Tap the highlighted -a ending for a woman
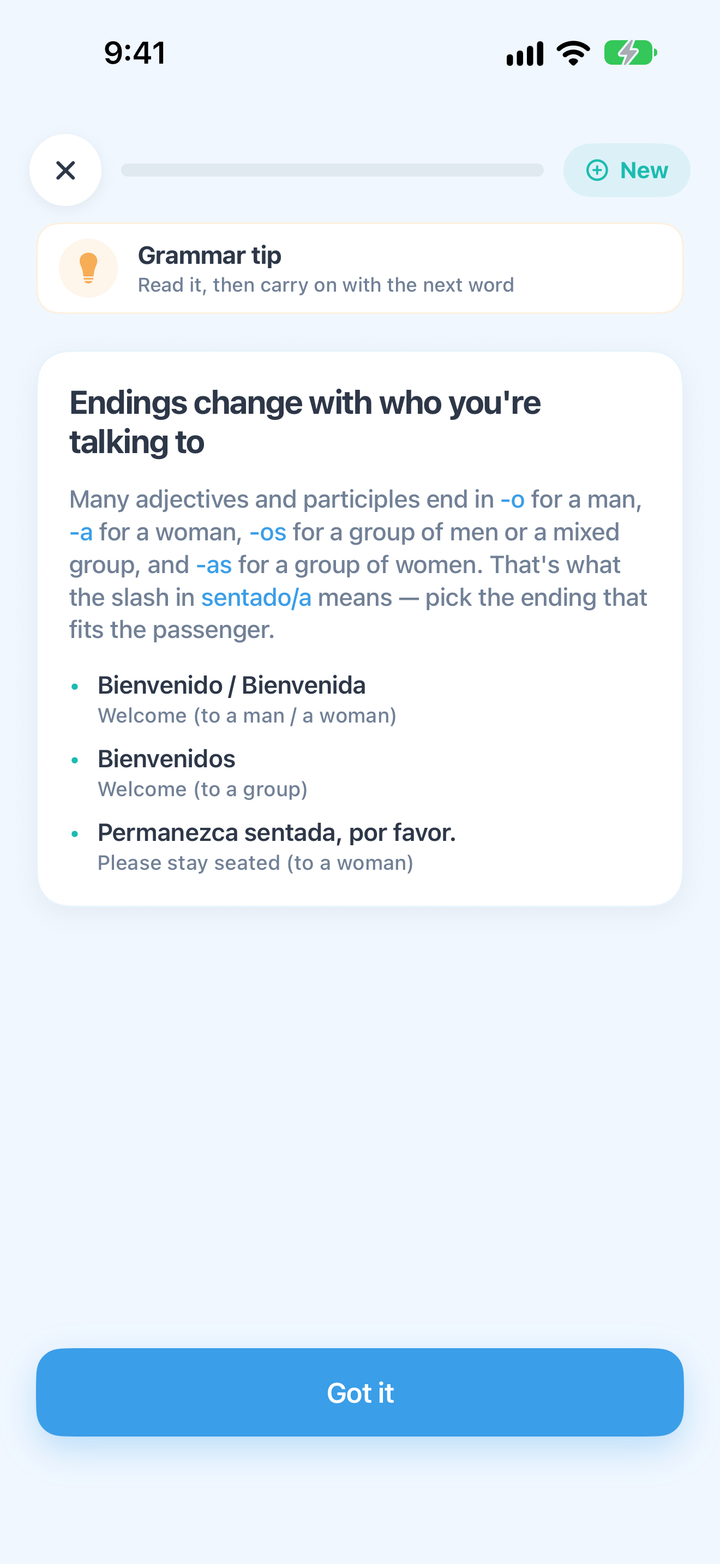The width and height of the screenshot is (720, 1564). [81, 532]
